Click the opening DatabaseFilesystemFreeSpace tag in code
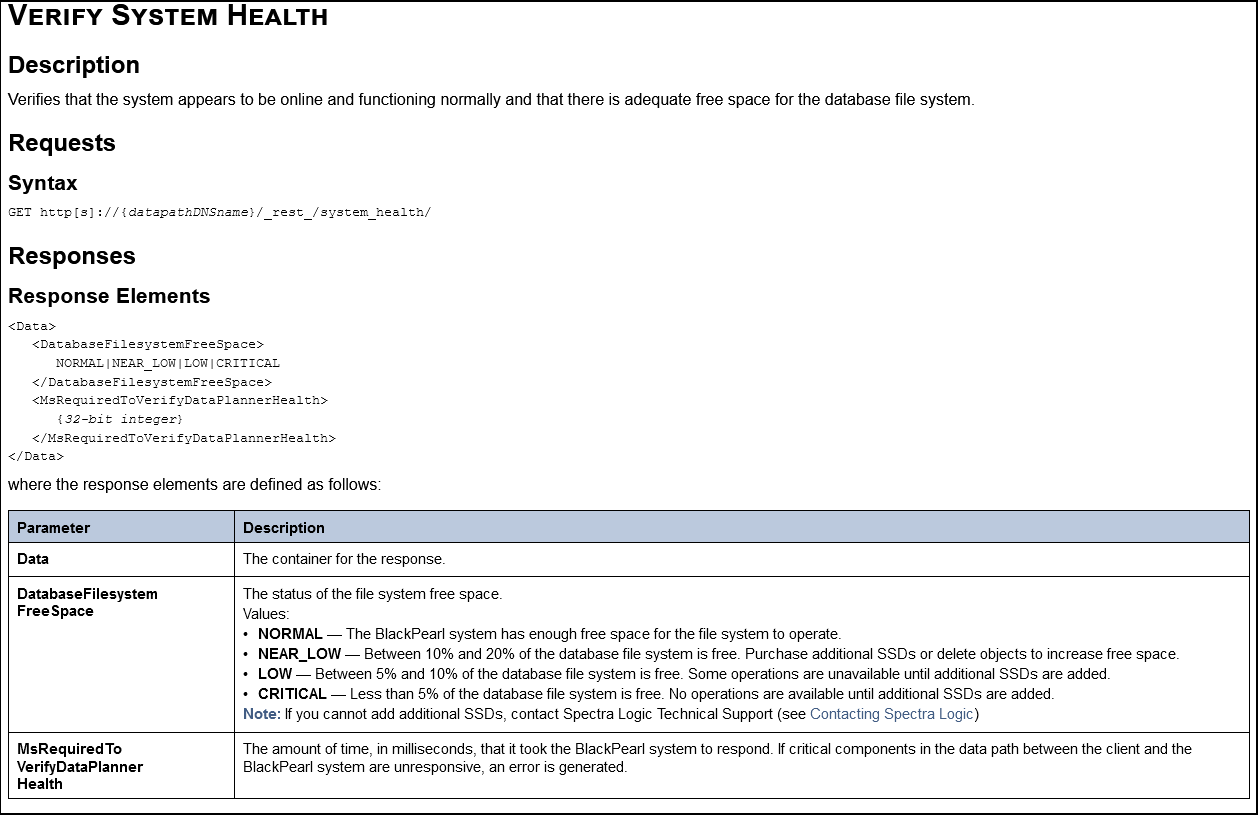The width and height of the screenshot is (1258, 815). [x=148, y=345]
